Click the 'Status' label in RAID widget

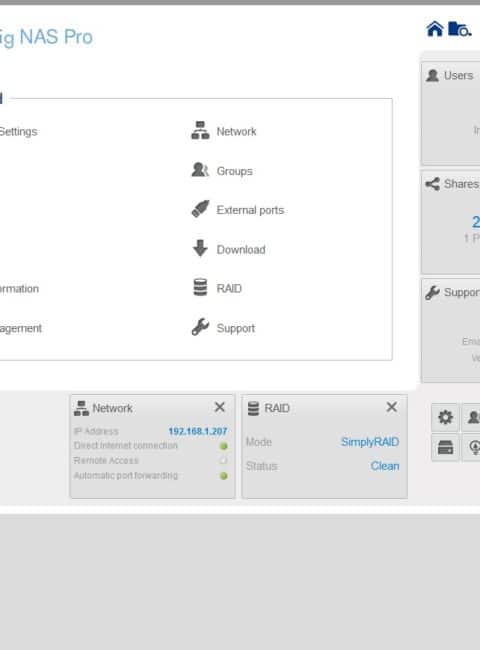tap(262, 466)
